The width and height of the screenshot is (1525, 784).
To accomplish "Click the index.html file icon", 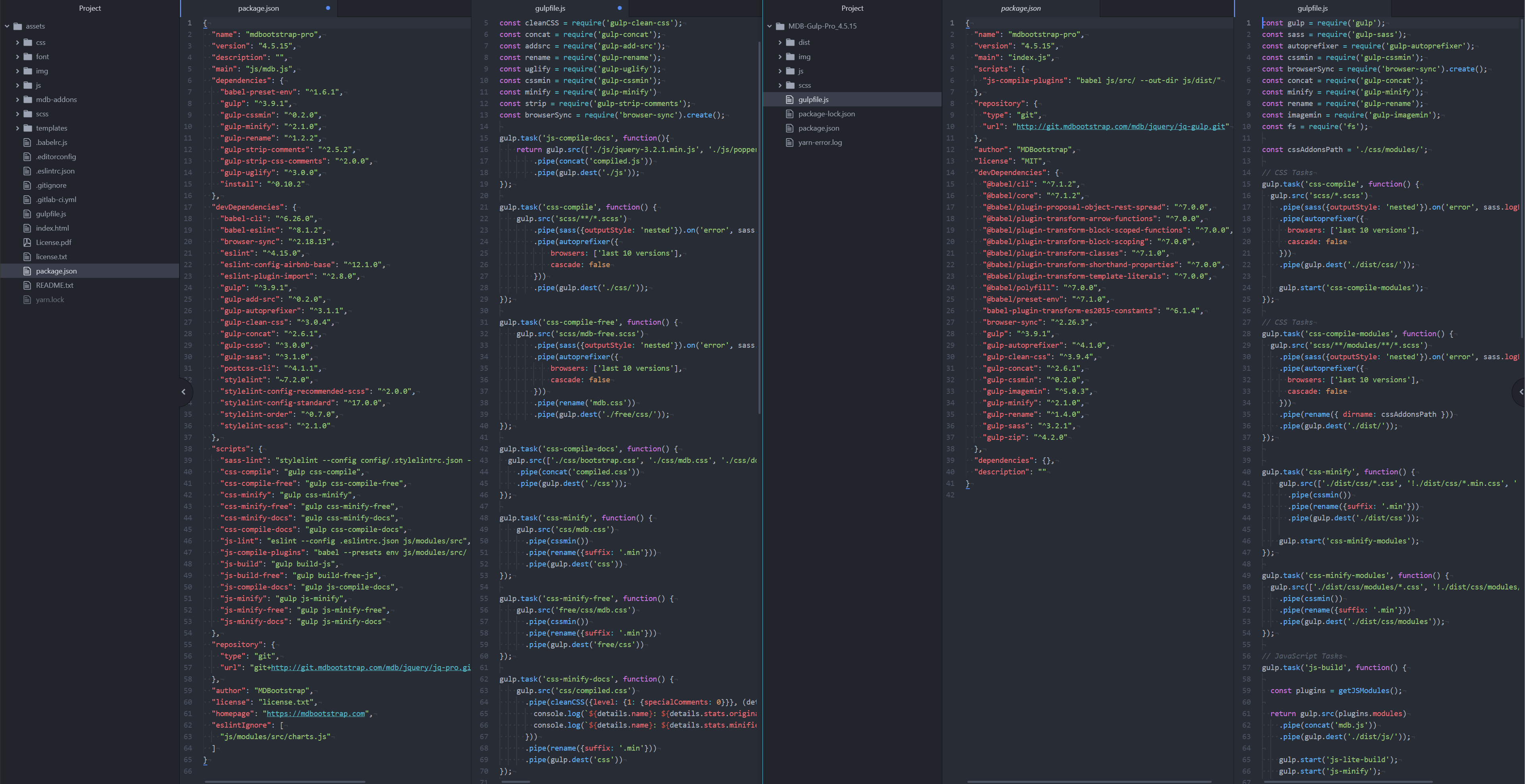I will 27,228.
